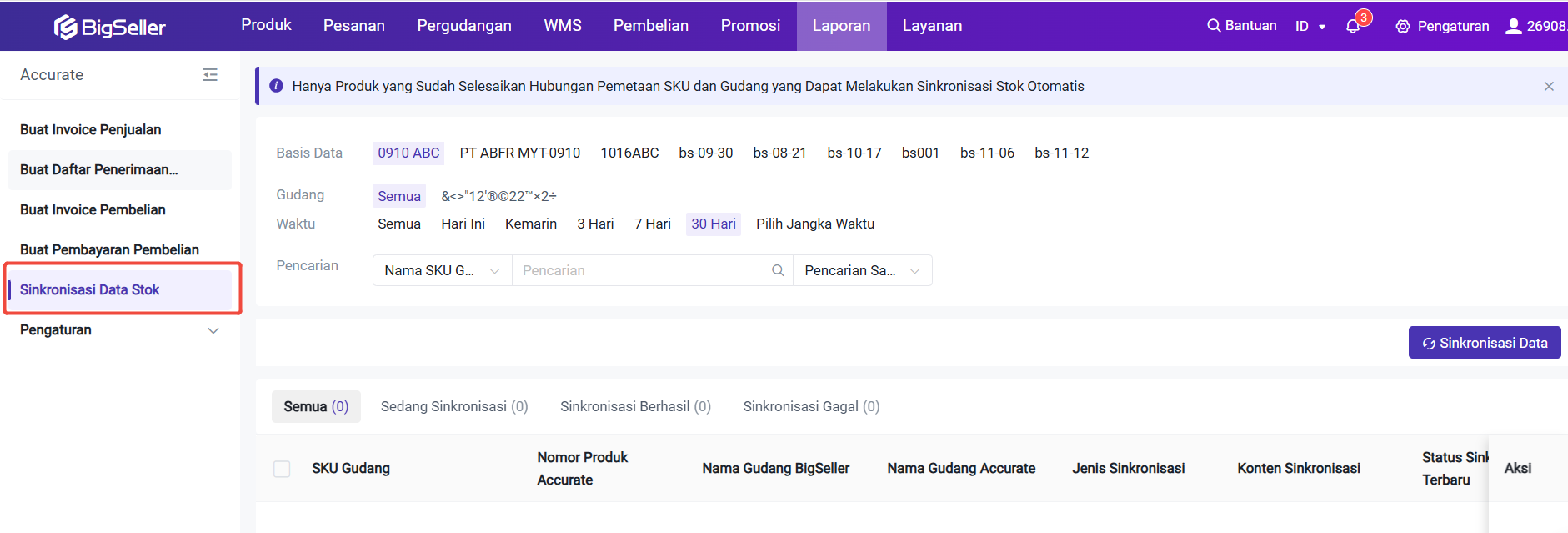Click the Bantuan search icon
This screenshot has height=533, width=1568.
coord(1214,26)
